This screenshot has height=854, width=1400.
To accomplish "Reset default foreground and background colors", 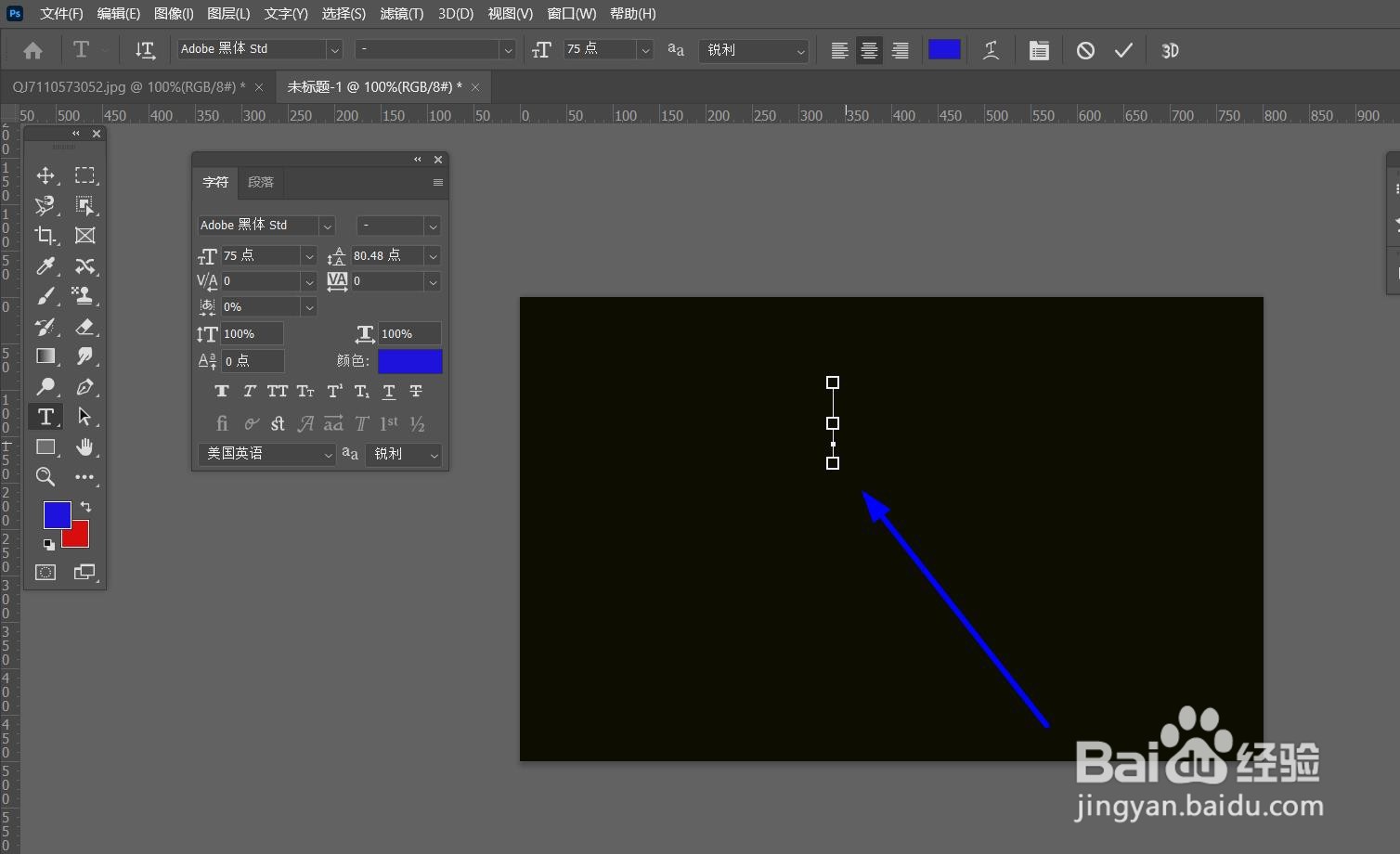I will click(48, 544).
